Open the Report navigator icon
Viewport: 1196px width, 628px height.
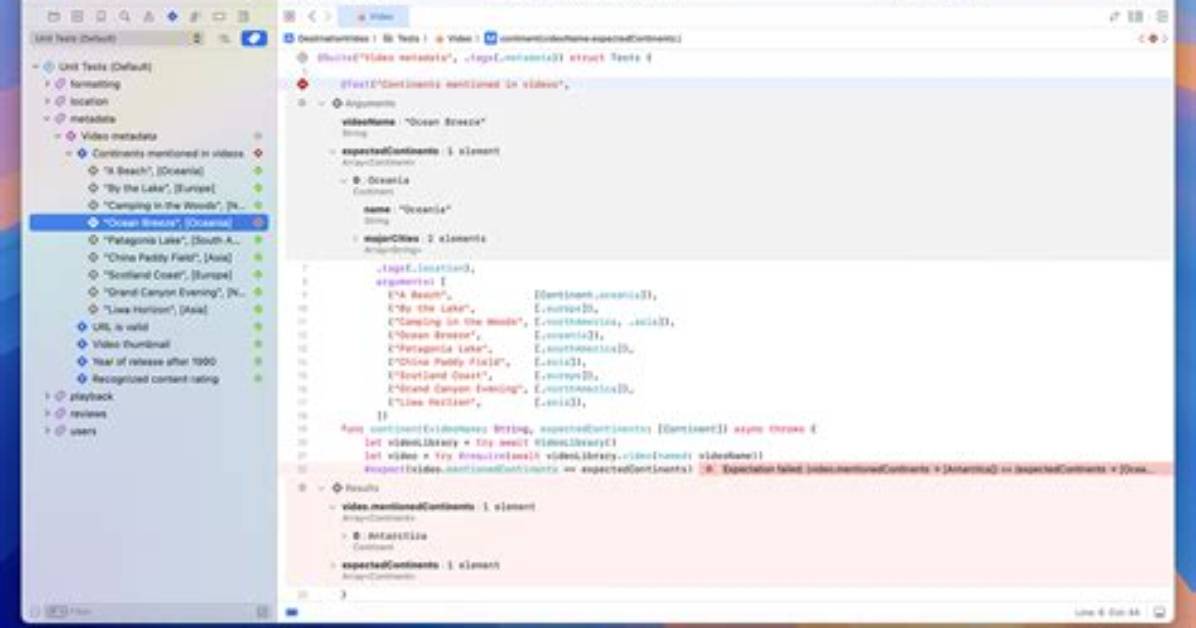pyautogui.click(x=243, y=16)
